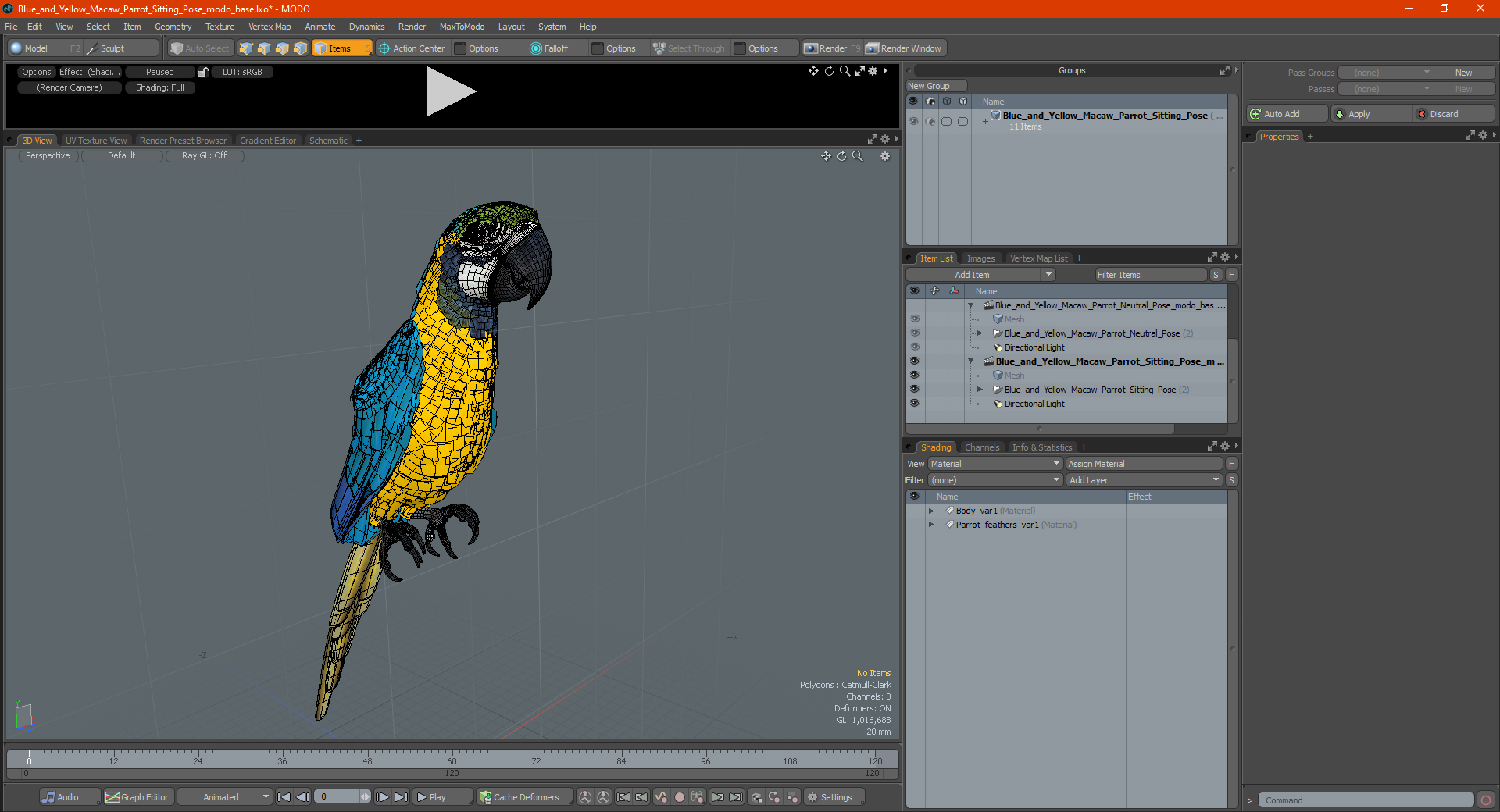Select the Polygons selection mode icon
The image size is (1500, 812).
[282, 48]
